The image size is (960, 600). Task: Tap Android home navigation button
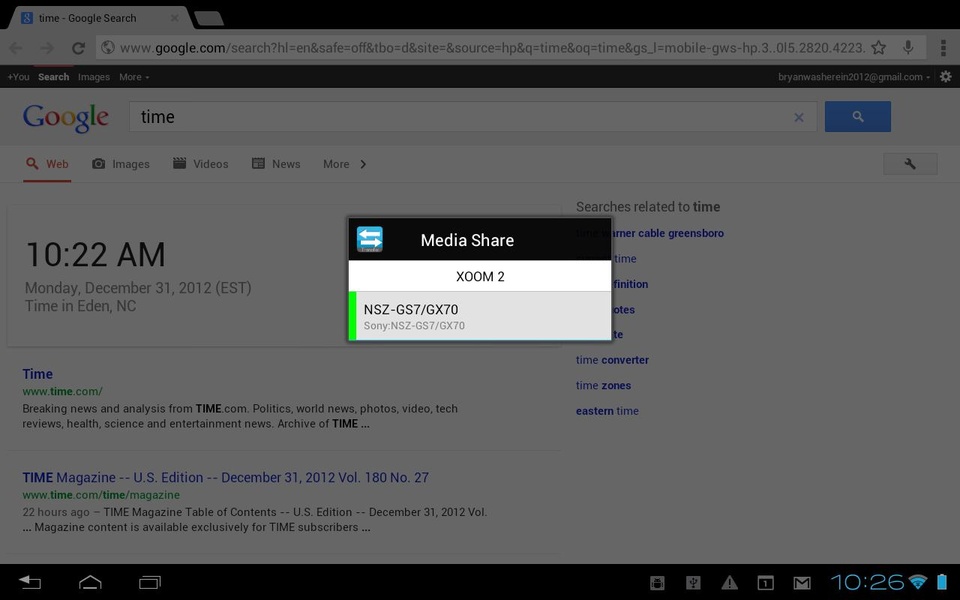tap(90, 582)
